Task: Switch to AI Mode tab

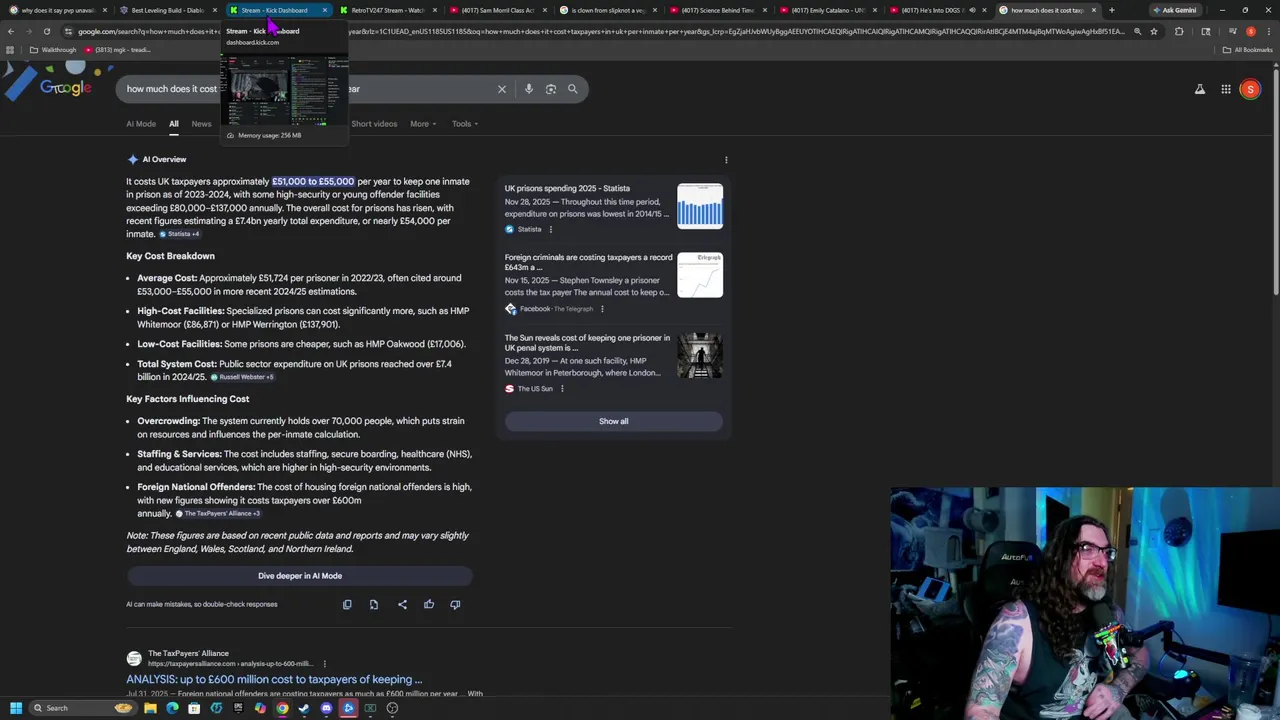Action: (x=141, y=124)
